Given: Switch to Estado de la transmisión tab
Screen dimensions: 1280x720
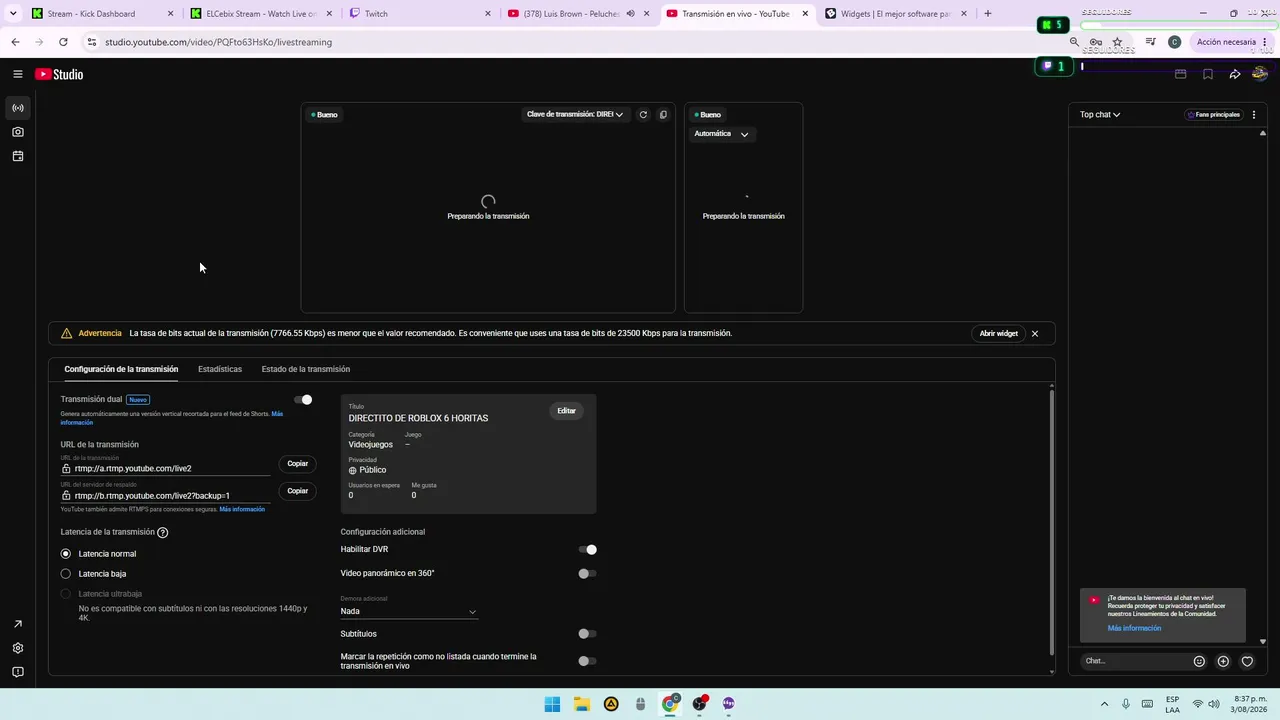Looking at the screenshot, I should point(306,369).
